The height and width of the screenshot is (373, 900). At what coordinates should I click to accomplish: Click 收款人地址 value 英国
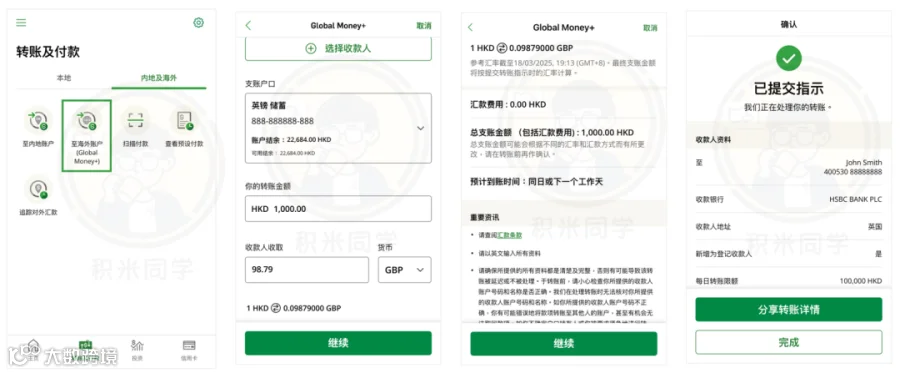[875, 227]
